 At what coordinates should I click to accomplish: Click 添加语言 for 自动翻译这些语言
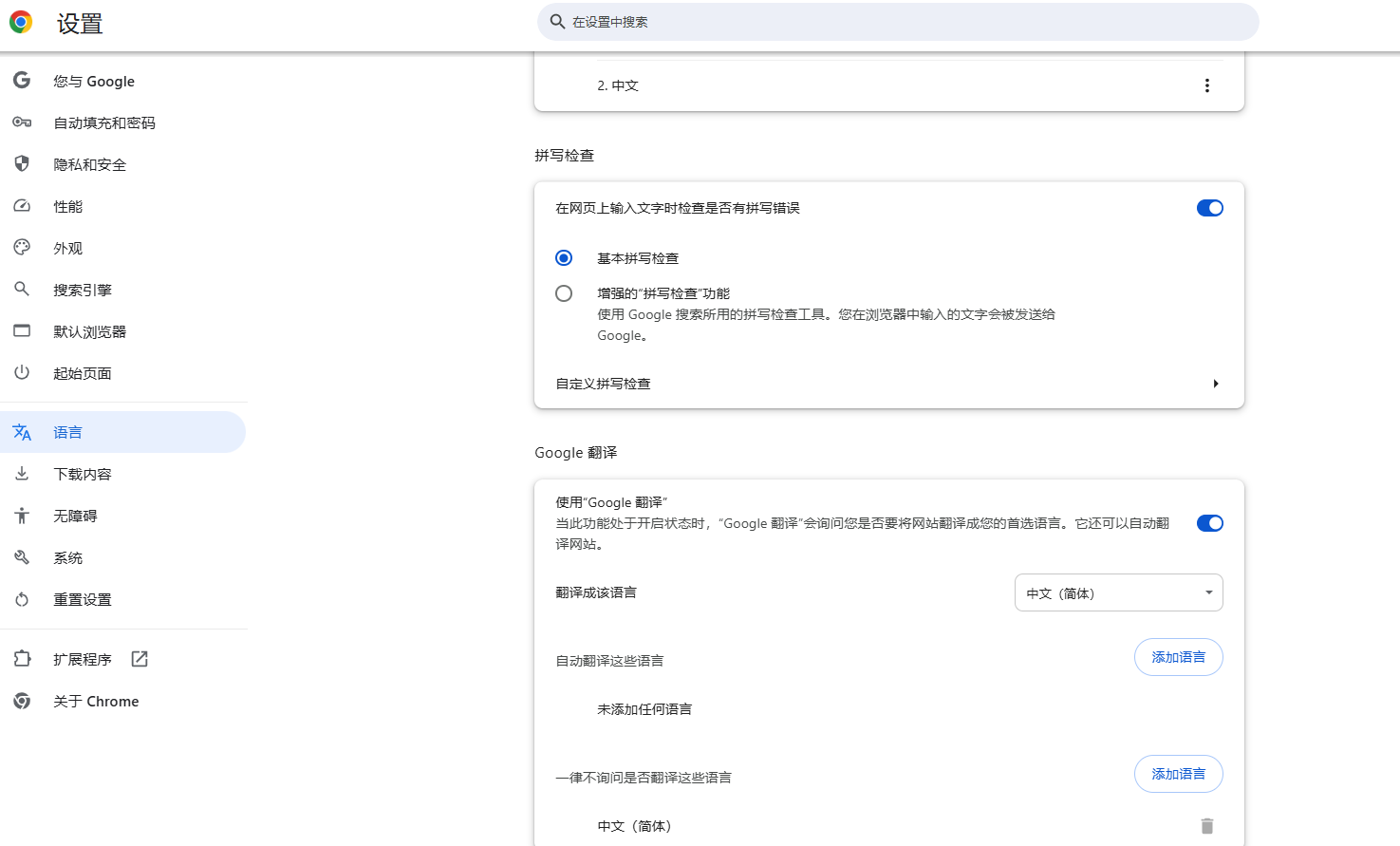pos(1179,657)
